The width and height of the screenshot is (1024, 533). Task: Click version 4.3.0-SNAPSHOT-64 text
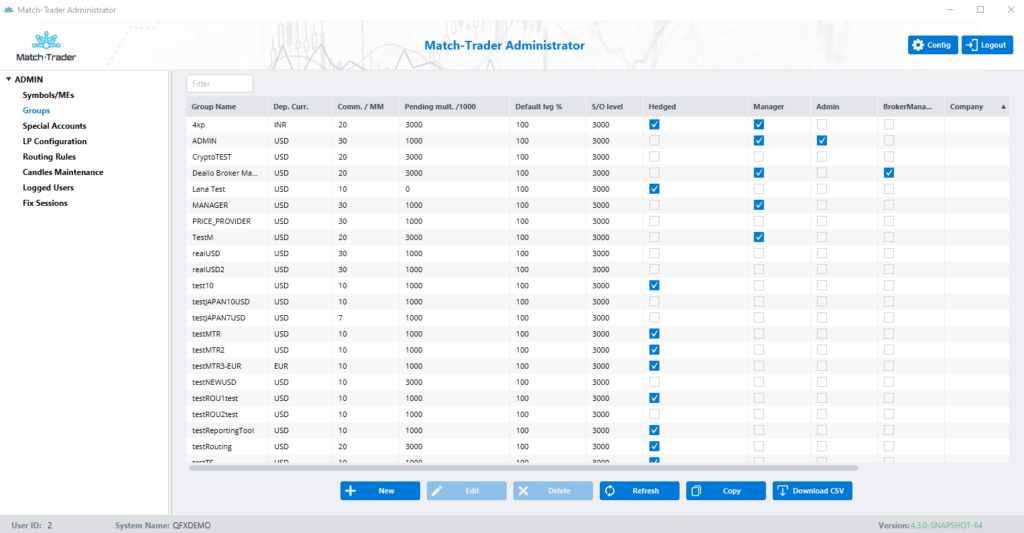tap(946, 525)
